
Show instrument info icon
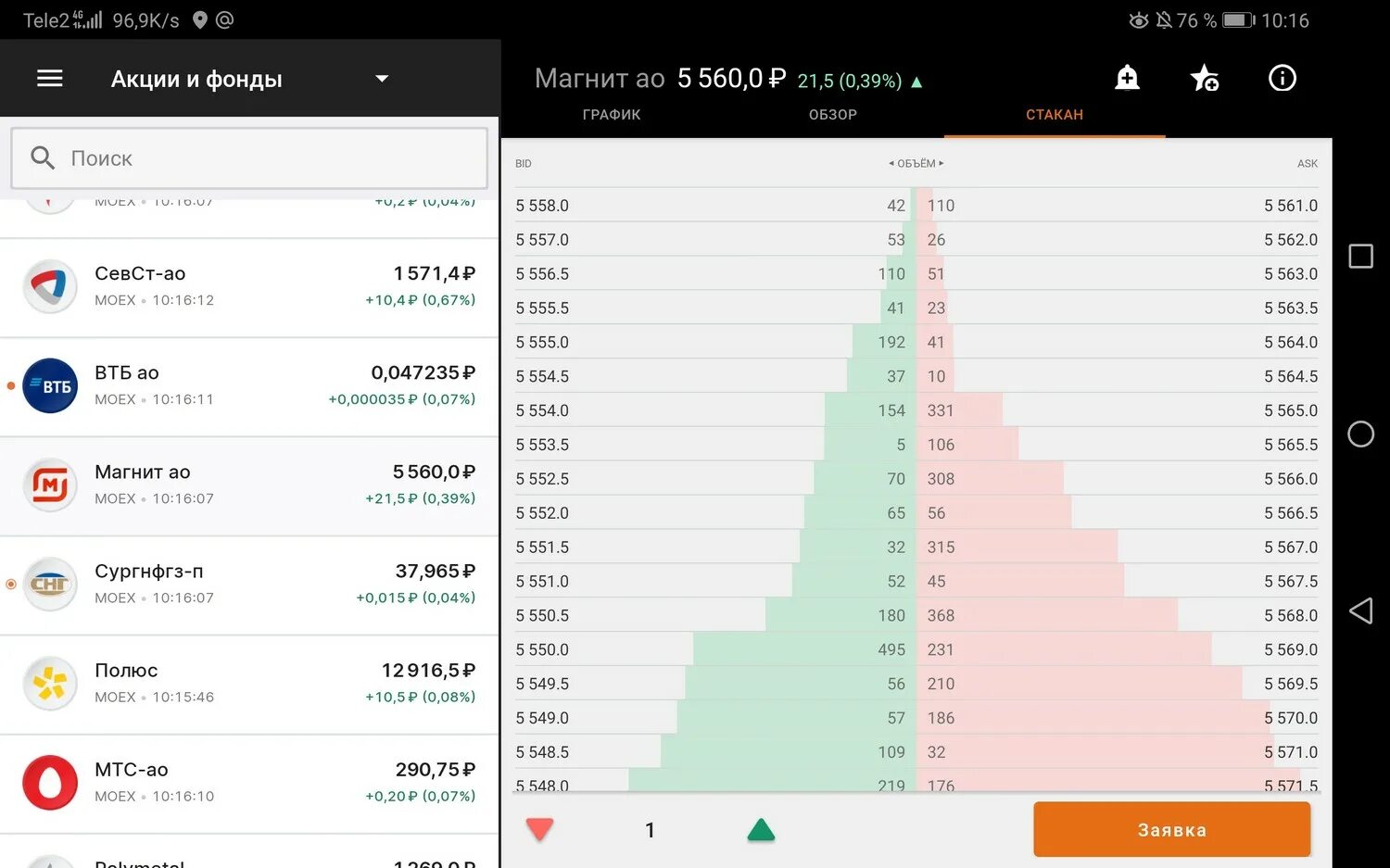point(1283,78)
